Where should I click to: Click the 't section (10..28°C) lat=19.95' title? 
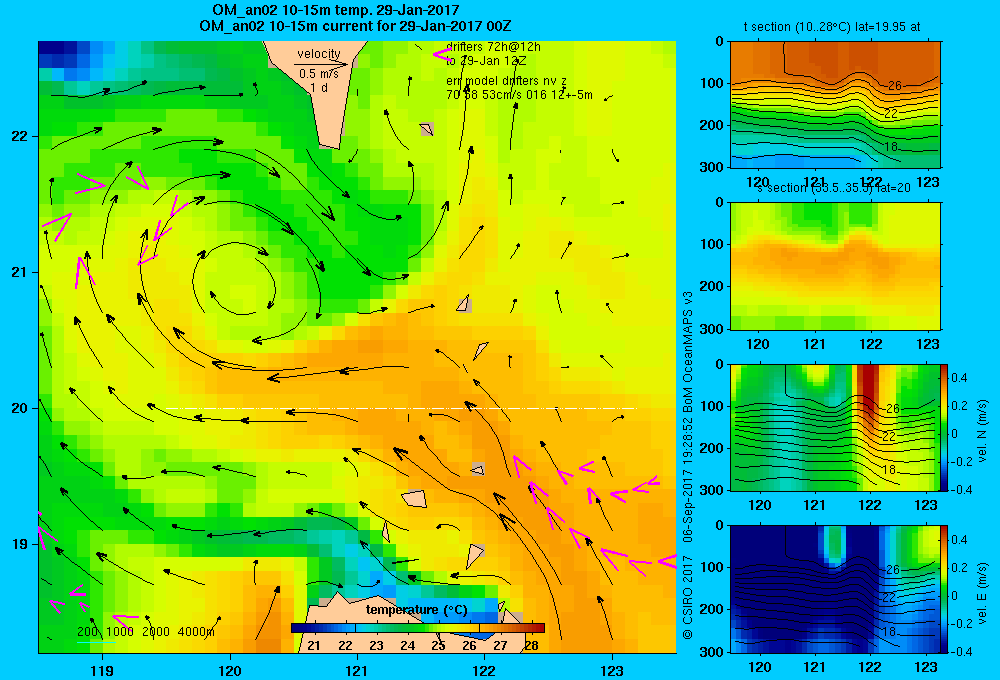(832, 27)
